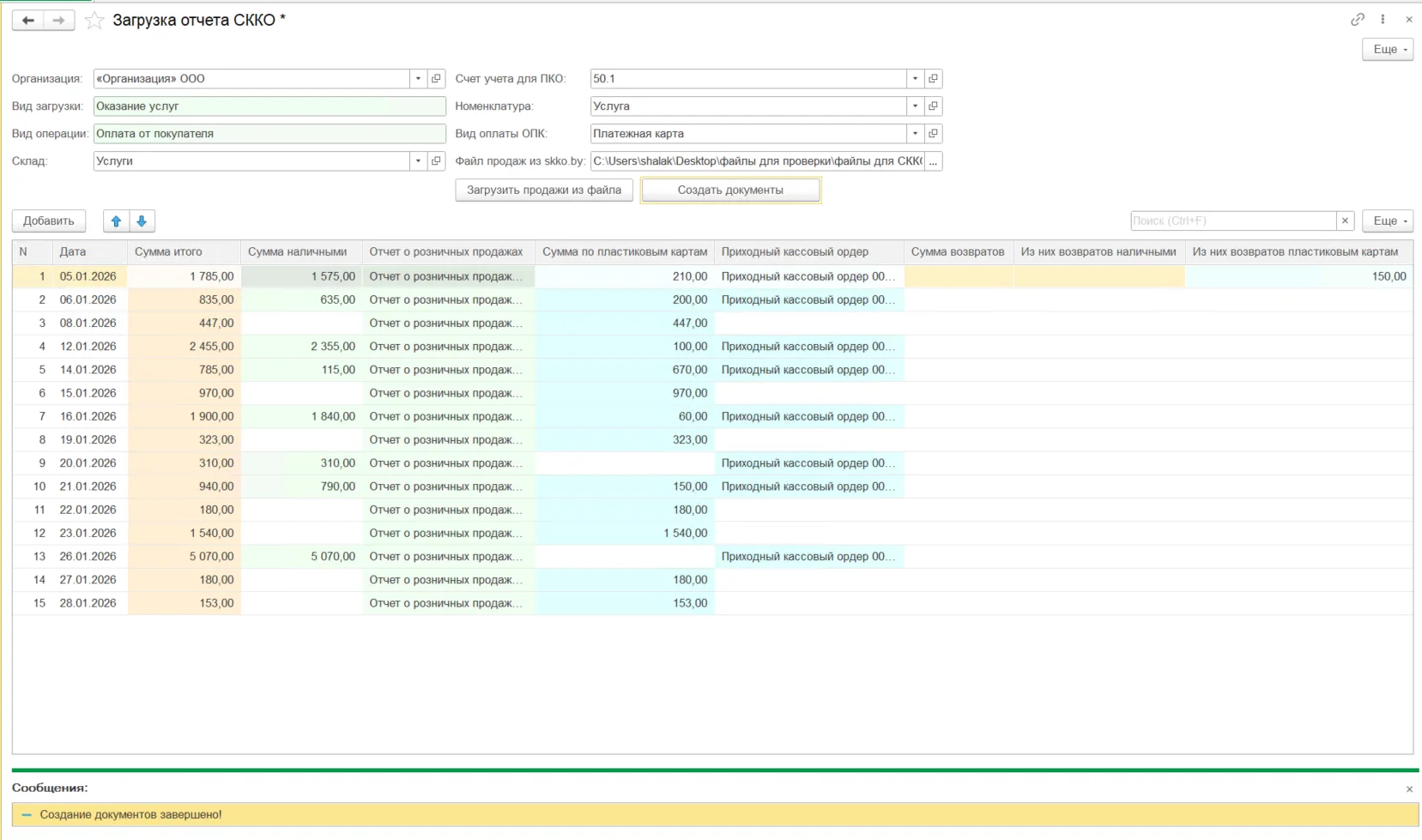The image size is (1422, 840).
Task: Click the file path input field
Action: click(x=757, y=160)
